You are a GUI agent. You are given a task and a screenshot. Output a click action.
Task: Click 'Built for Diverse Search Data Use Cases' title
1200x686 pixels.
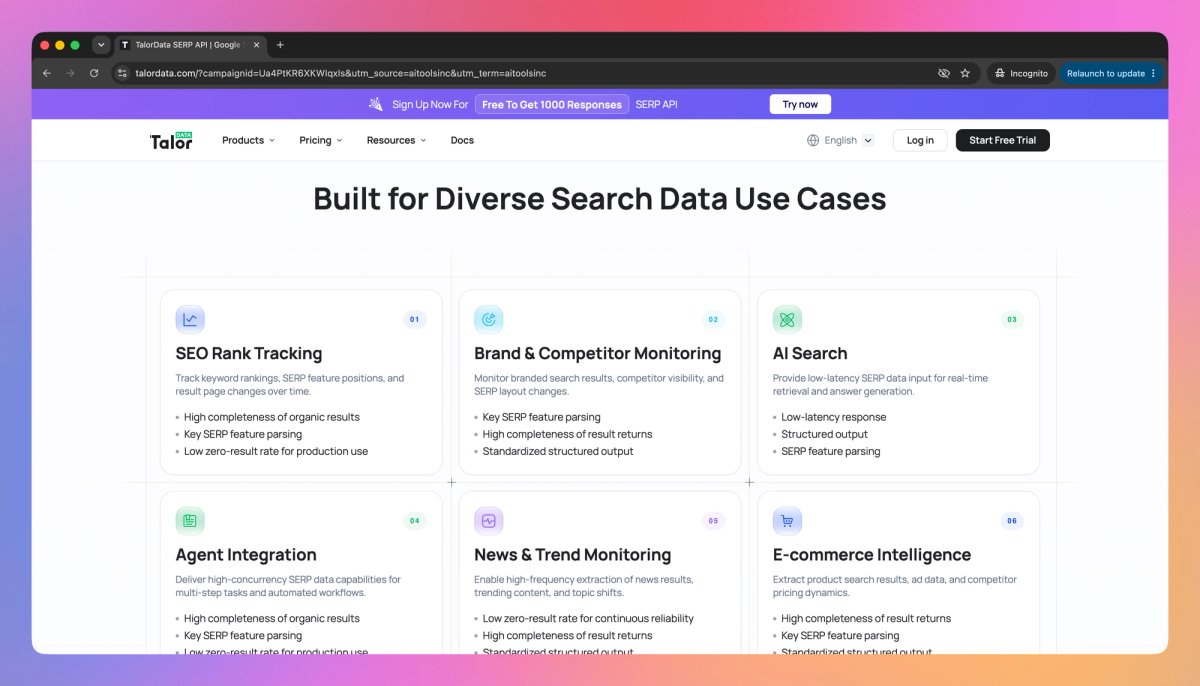(600, 198)
